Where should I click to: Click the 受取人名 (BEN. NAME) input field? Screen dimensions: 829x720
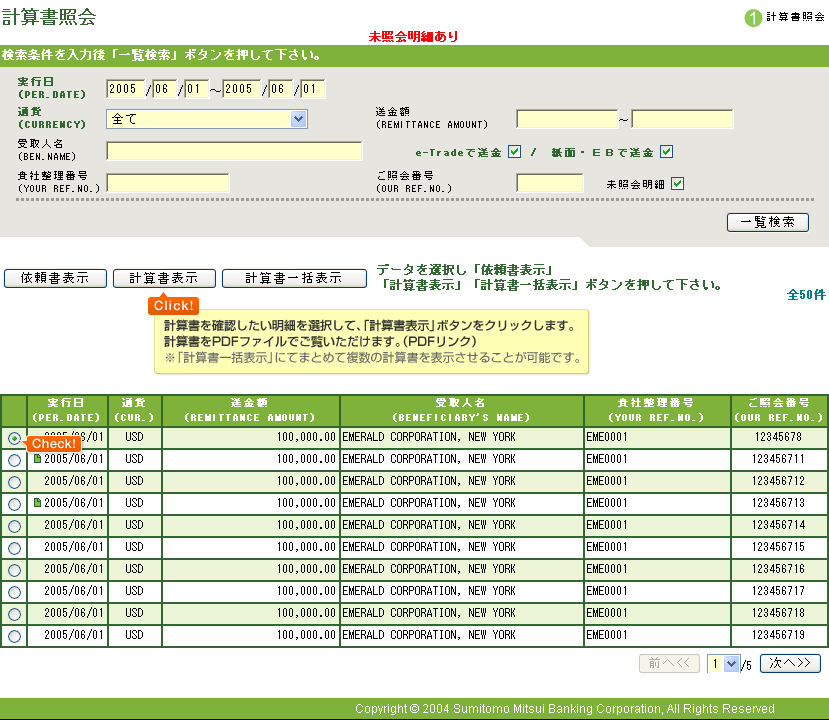(x=234, y=151)
